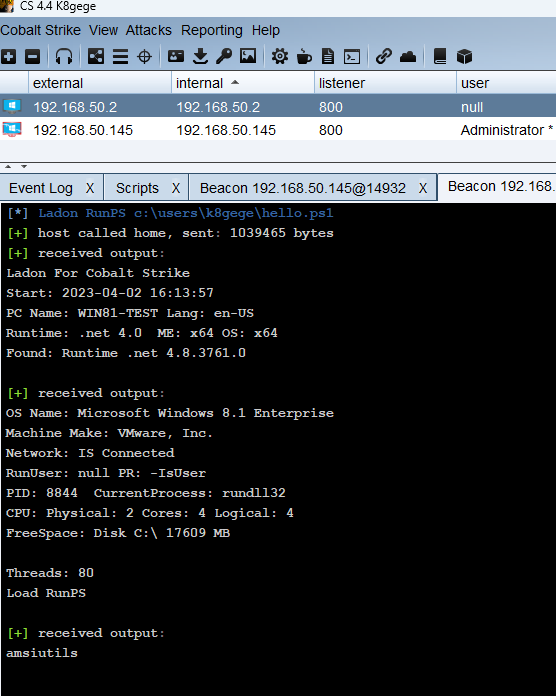Sort sessions by listener column header
Screen dimensions: 556x696
(x=385, y=83)
